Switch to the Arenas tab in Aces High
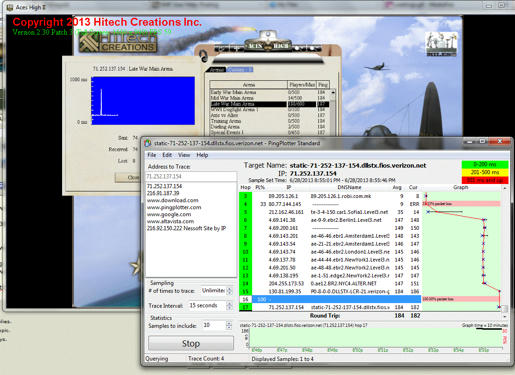The width and height of the screenshot is (515, 375). pyautogui.click(x=217, y=70)
